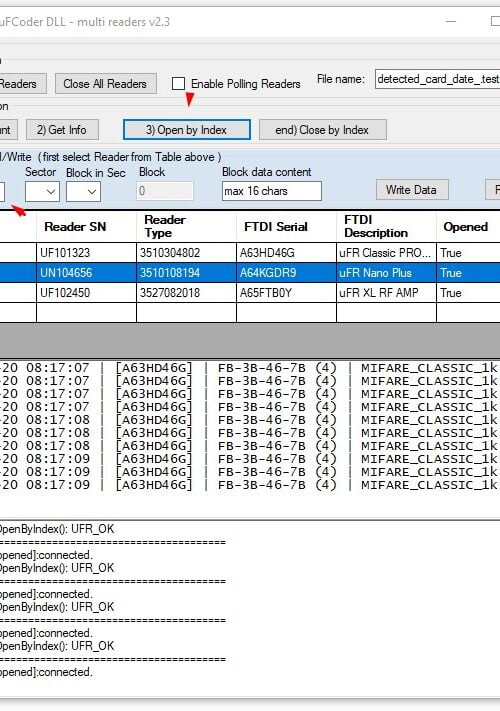Edit the File name input field

[437, 79]
